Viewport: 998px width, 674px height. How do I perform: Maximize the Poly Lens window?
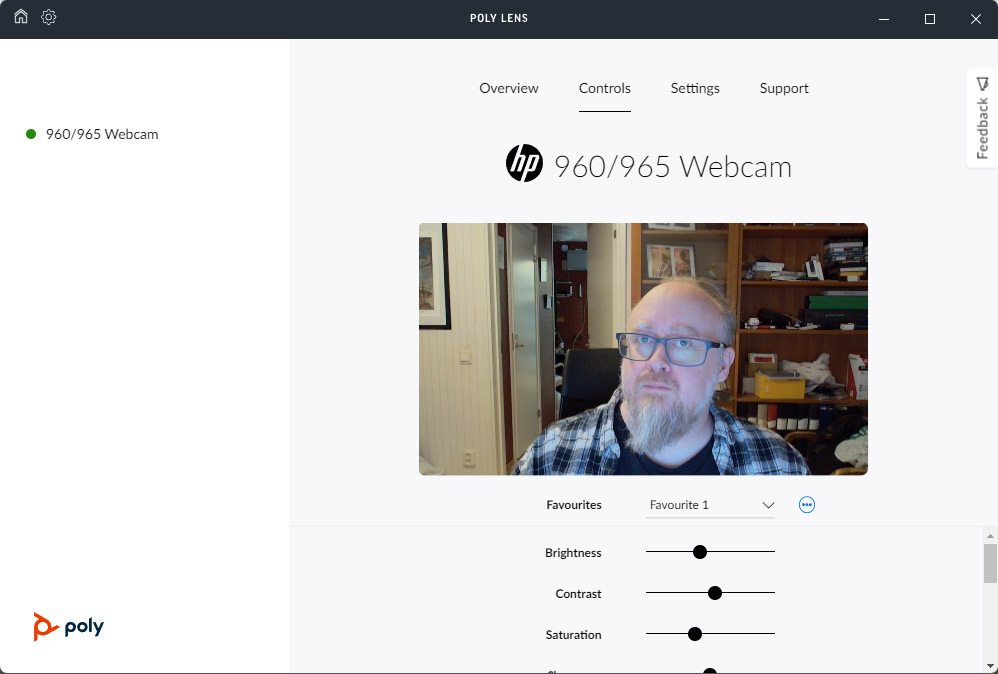[x=930, y=19]
